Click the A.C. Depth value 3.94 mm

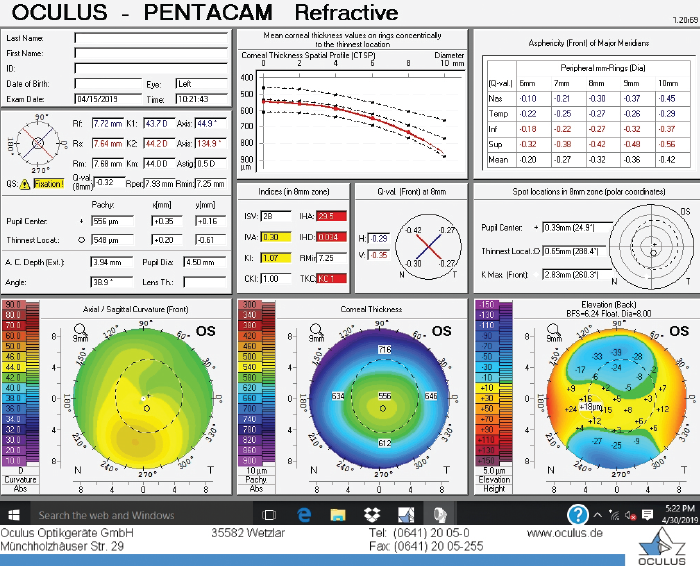pos(112,262)
